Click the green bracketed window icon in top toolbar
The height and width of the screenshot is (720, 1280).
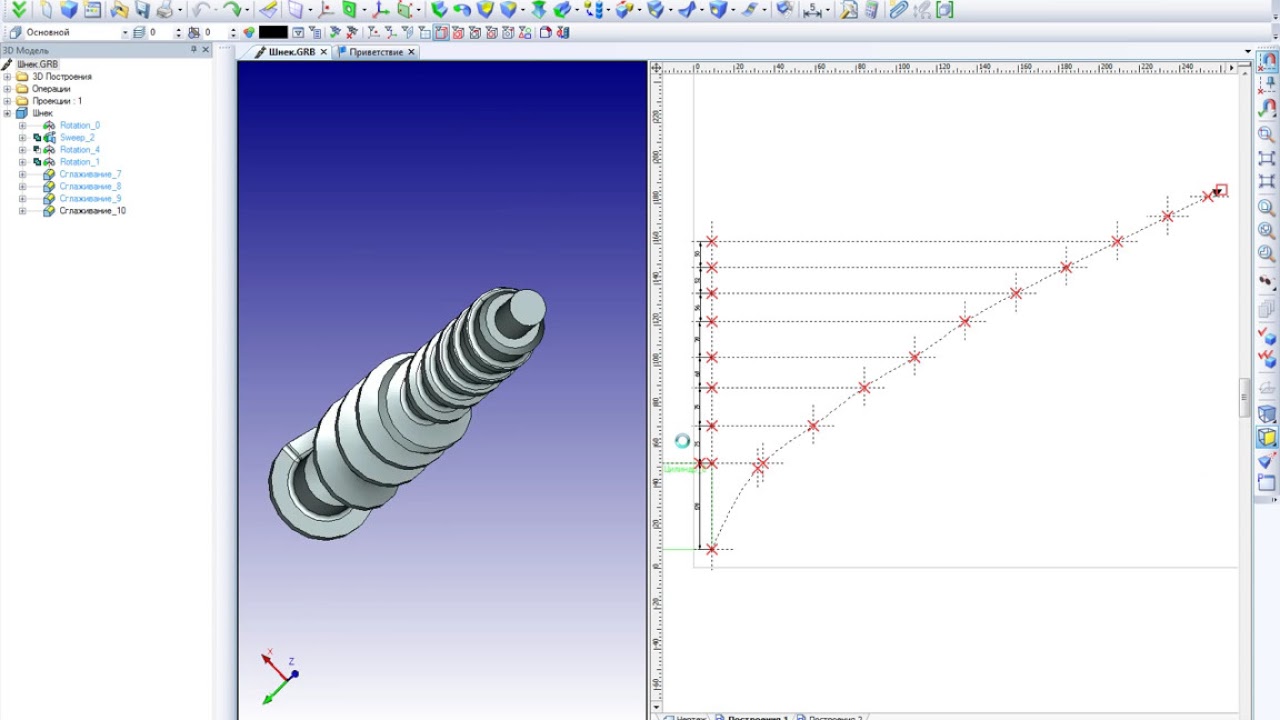944,10
